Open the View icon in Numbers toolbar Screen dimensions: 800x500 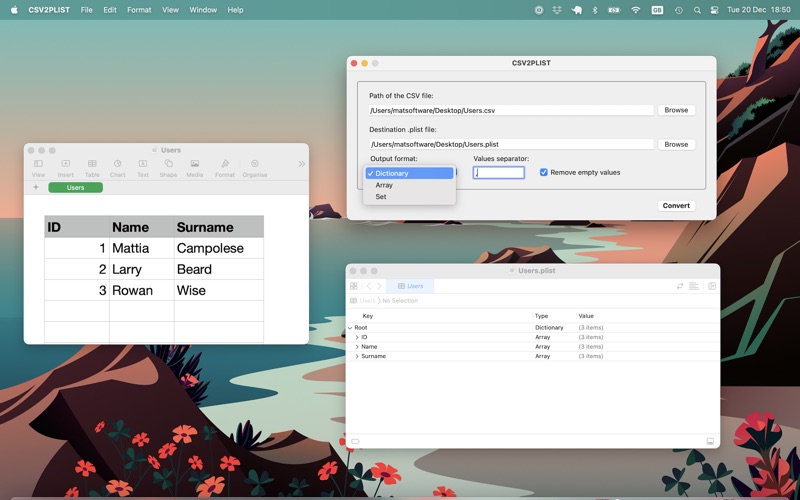[x=38, y=164]
